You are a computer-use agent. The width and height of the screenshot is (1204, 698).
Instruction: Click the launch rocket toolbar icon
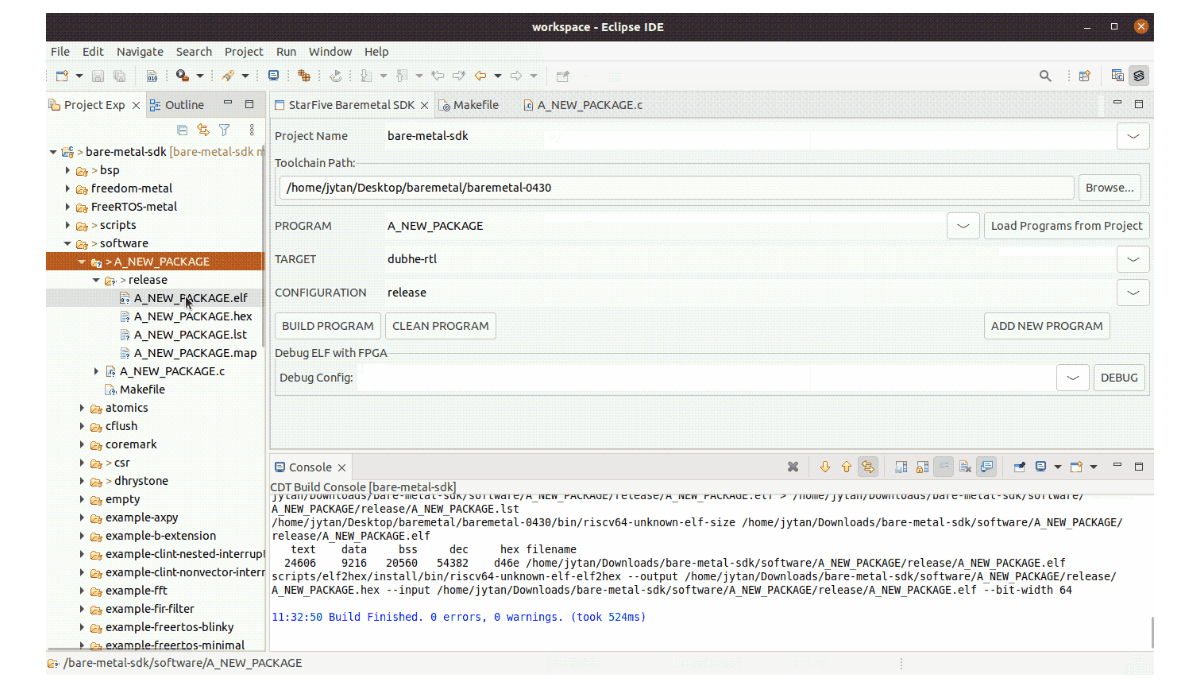(x=228, y=76)
